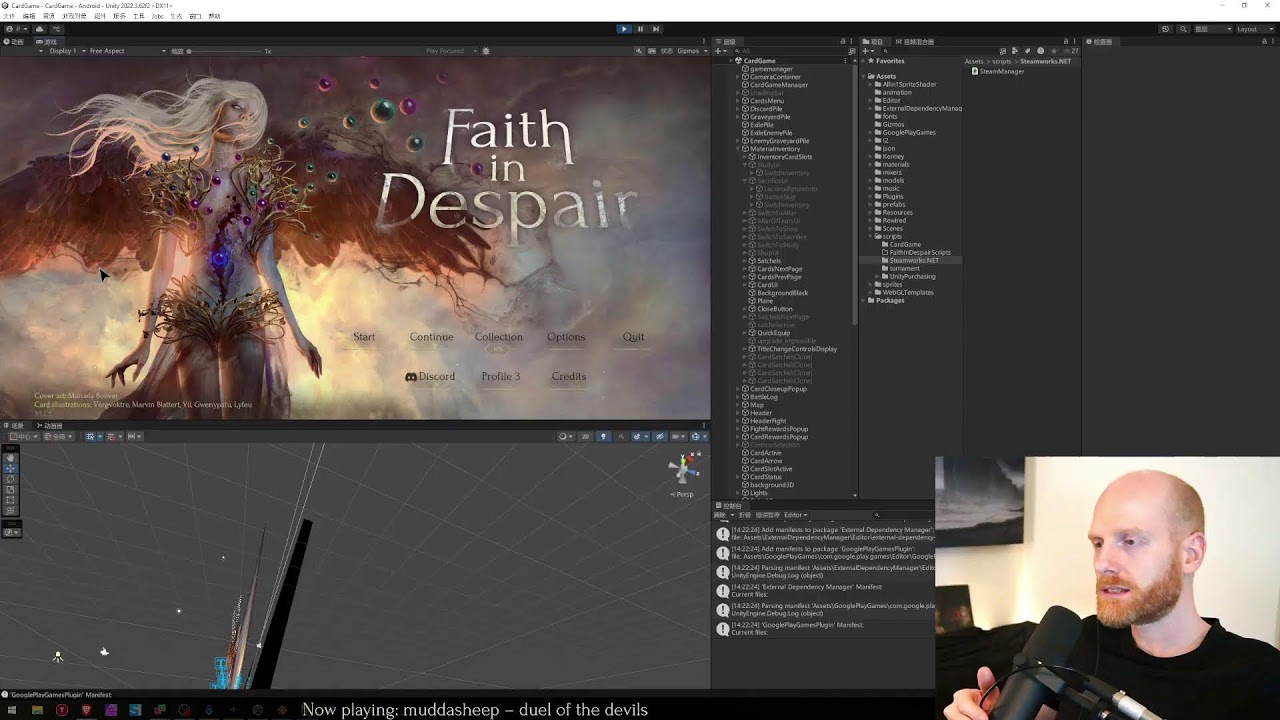Click Credits in the game menu
Image resolution: width=1280 pixels, height=720 pixels.
(569, 377)
